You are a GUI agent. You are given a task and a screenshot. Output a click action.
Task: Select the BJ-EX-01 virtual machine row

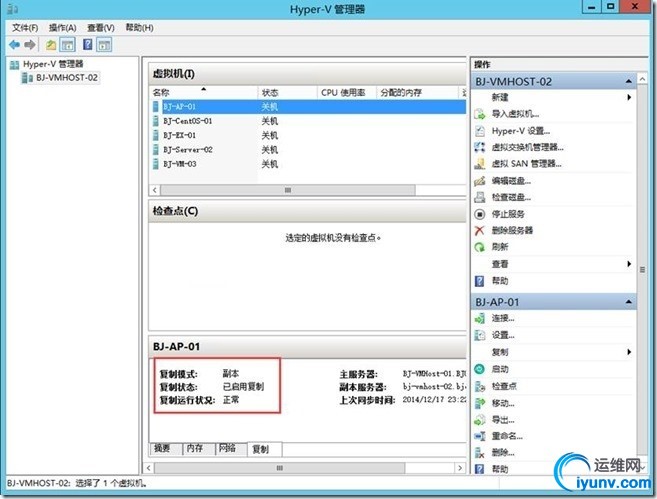point(308,135)
